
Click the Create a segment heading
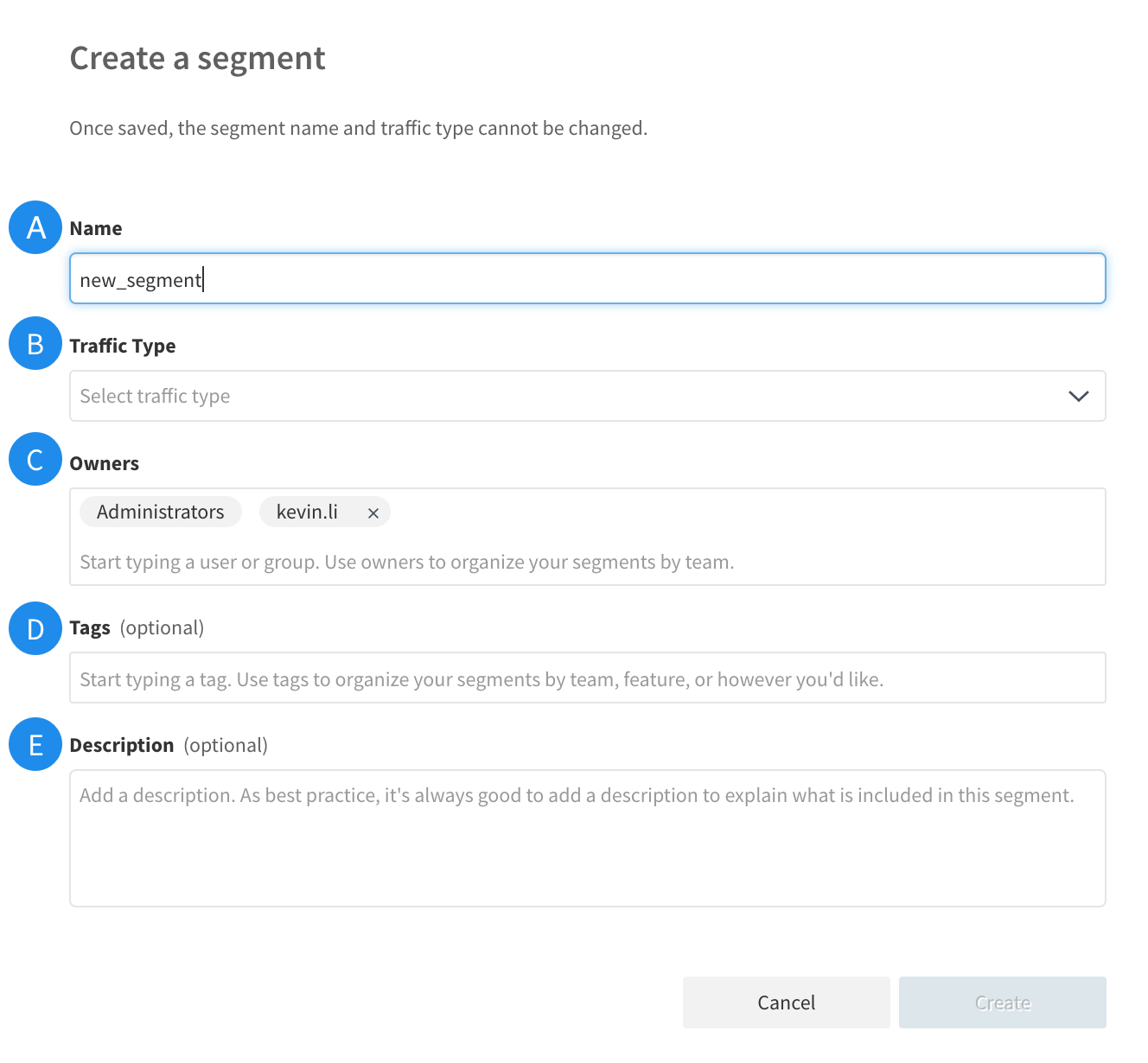point(197,59)
